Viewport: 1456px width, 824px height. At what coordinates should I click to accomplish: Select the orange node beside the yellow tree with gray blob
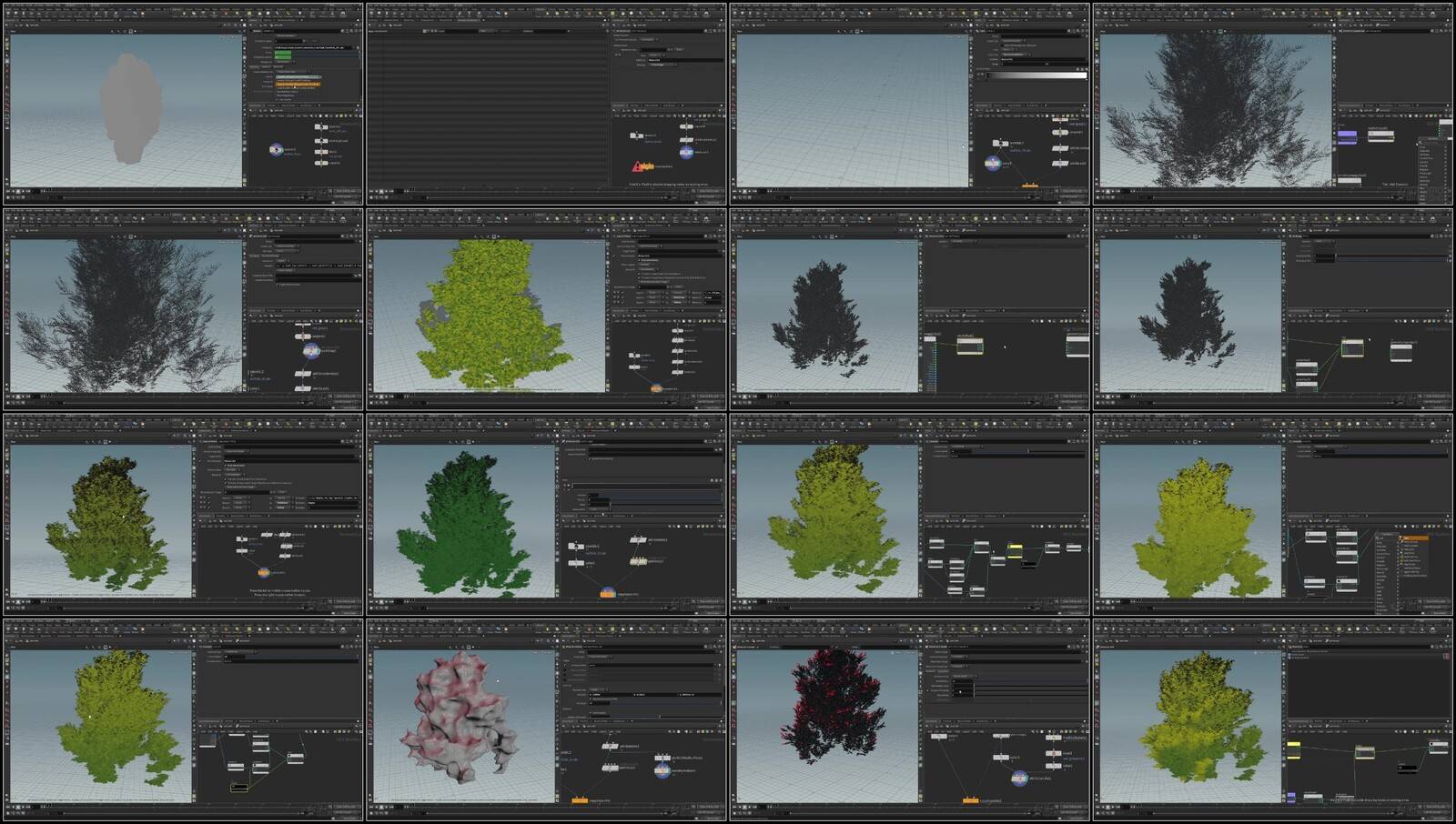(655, 388)
